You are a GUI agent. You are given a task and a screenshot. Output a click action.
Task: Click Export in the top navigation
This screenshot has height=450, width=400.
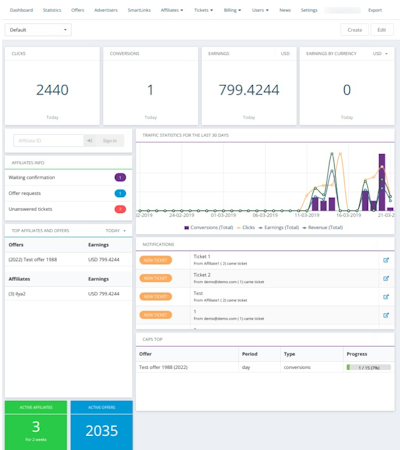375,10
